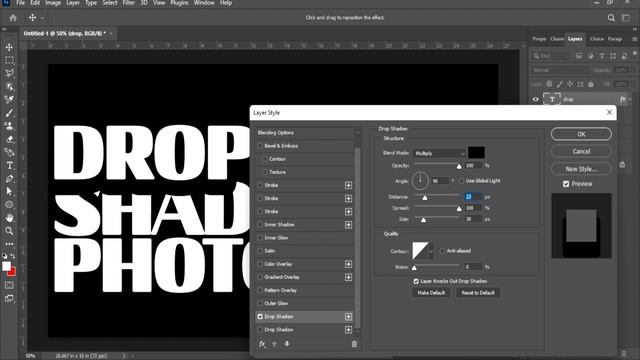
Task: Click the Home icon in options bar
Action: click(x=13, y=18)
